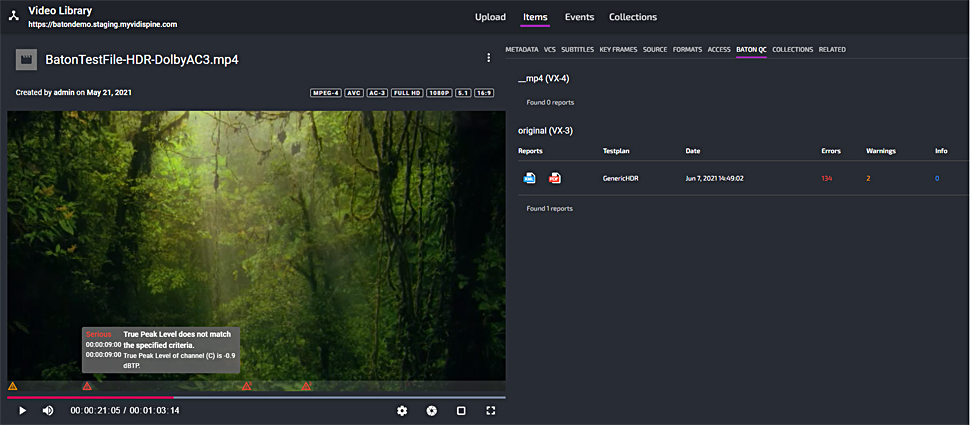The image size is (970, 425).
Task: Click the snapshot aperture icon in player
Action: pos(432,410)
